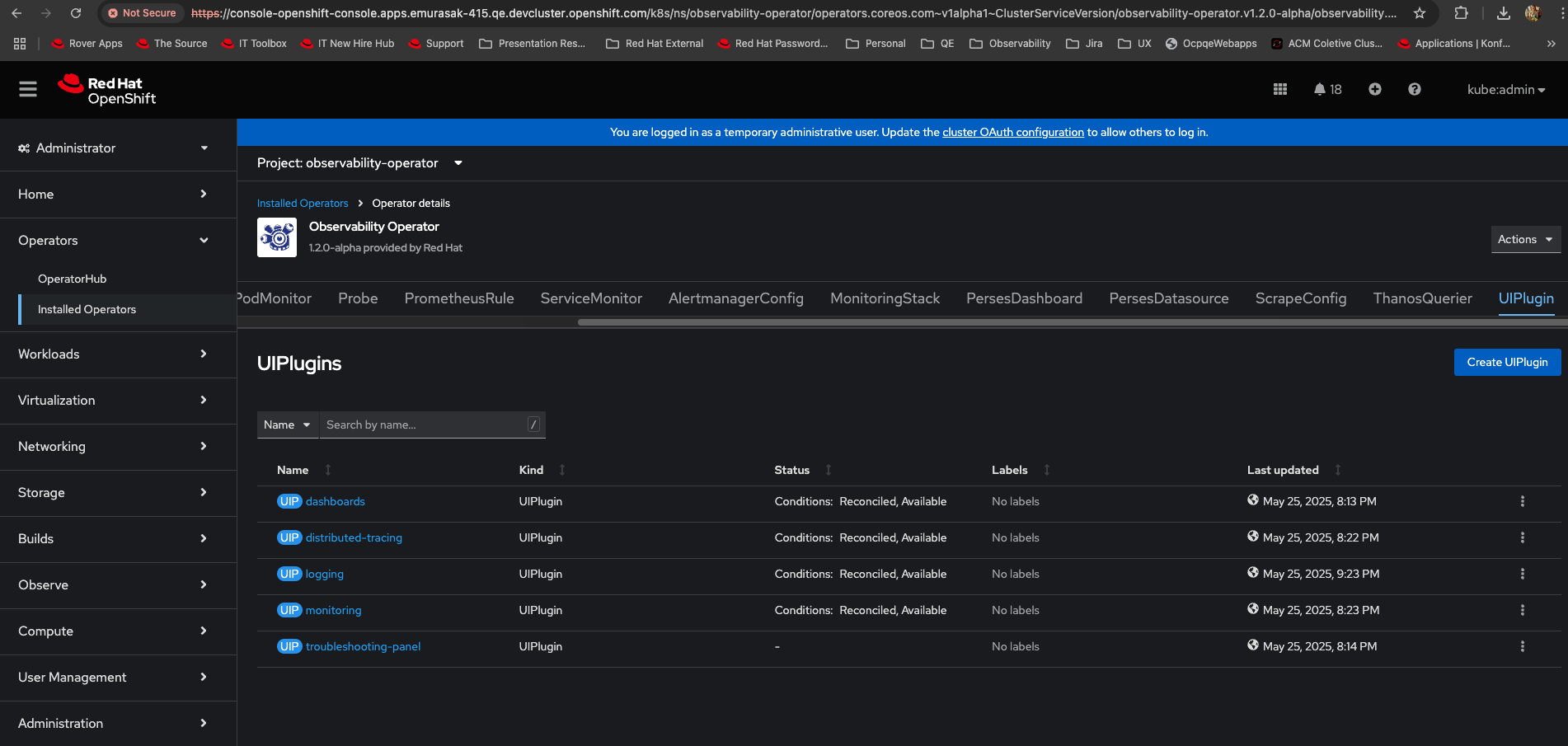Click the Observability Operator logo icon
Screen dimensions: 1568x746
click(x=277, y=237)
